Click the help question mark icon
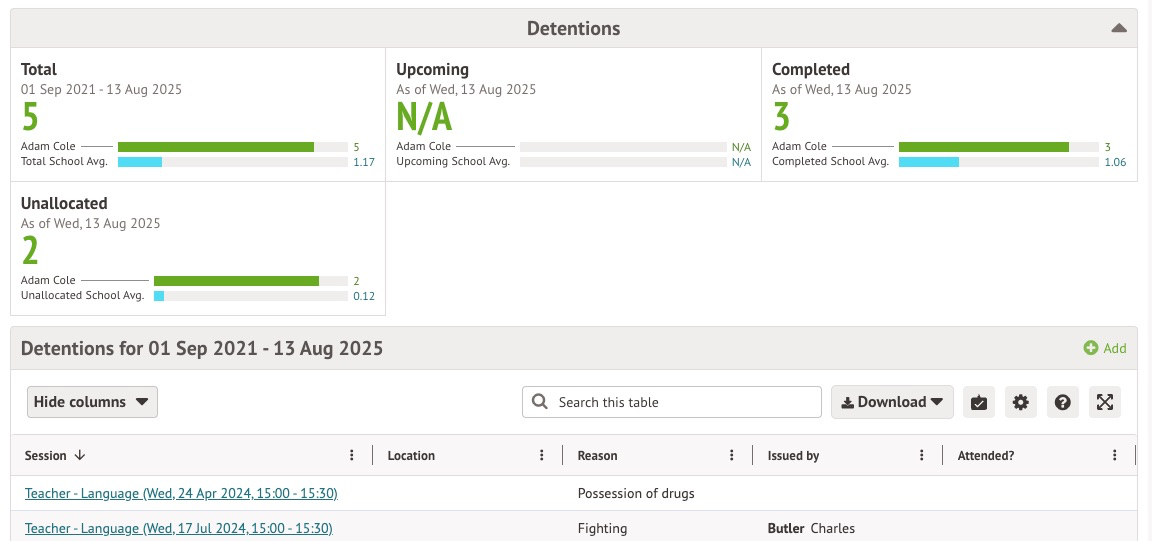 coord(1063,402)
